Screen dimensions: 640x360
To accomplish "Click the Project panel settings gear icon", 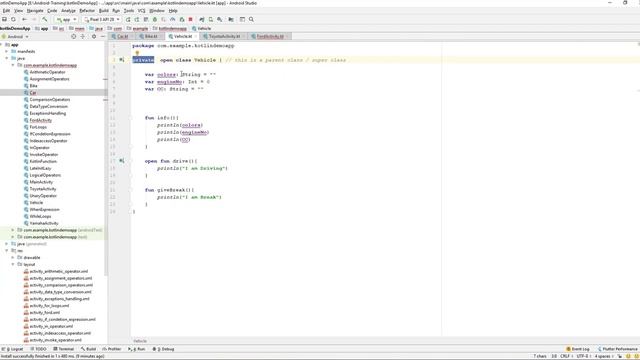I will (94, 36).
